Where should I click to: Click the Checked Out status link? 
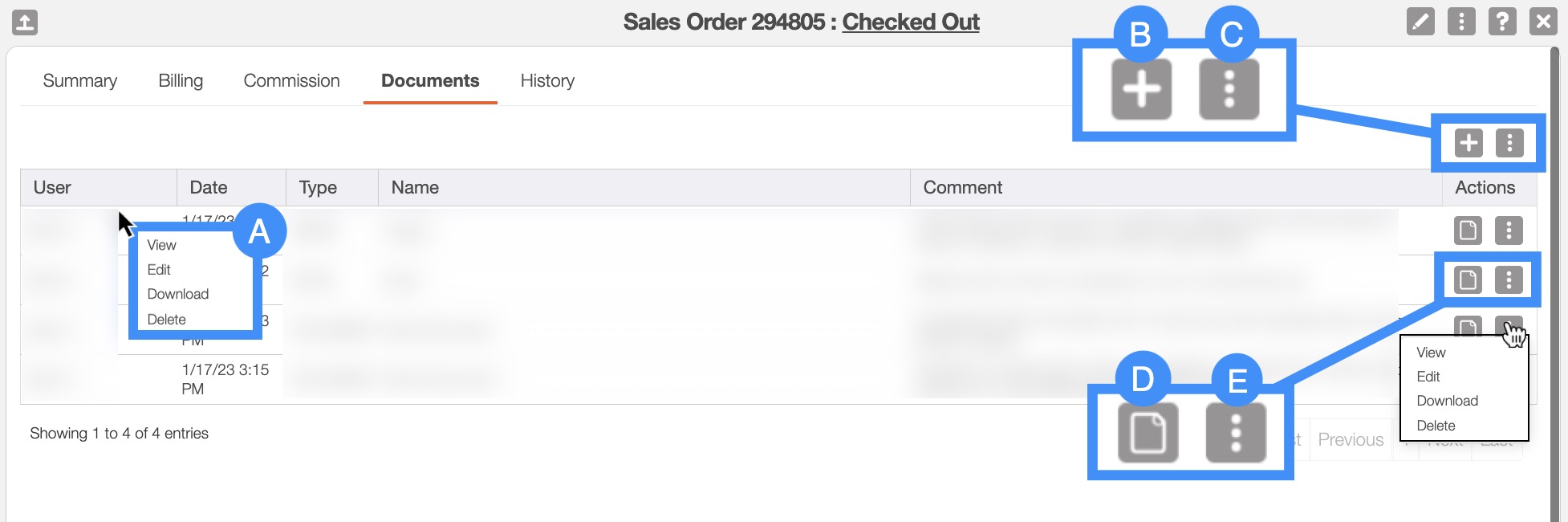tap(911, 22)
